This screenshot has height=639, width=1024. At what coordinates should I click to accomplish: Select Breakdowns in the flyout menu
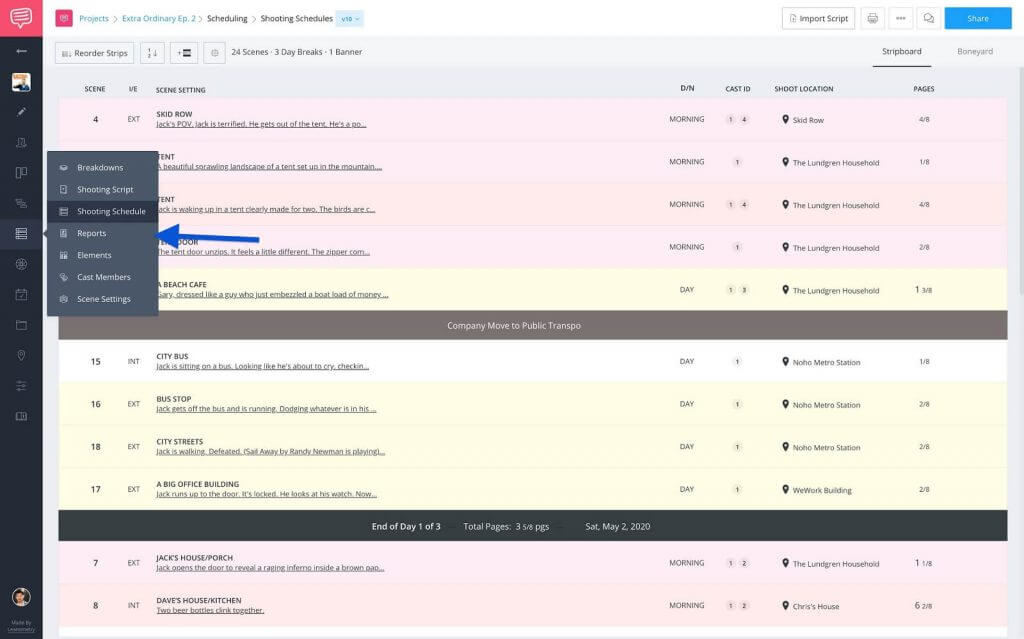click(x=103, y=167)
